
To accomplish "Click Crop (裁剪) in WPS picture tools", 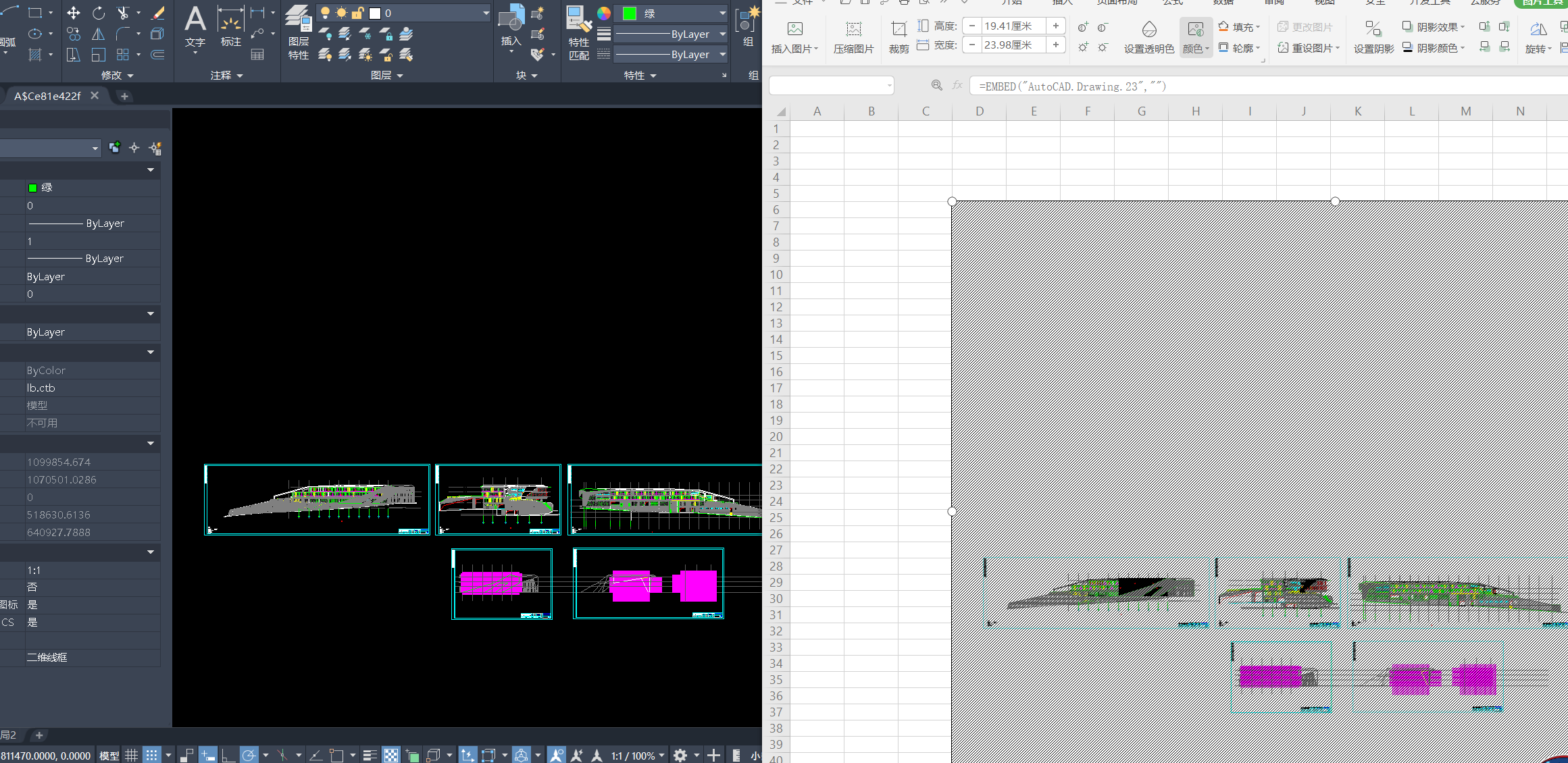I will (x=899, y=37).
